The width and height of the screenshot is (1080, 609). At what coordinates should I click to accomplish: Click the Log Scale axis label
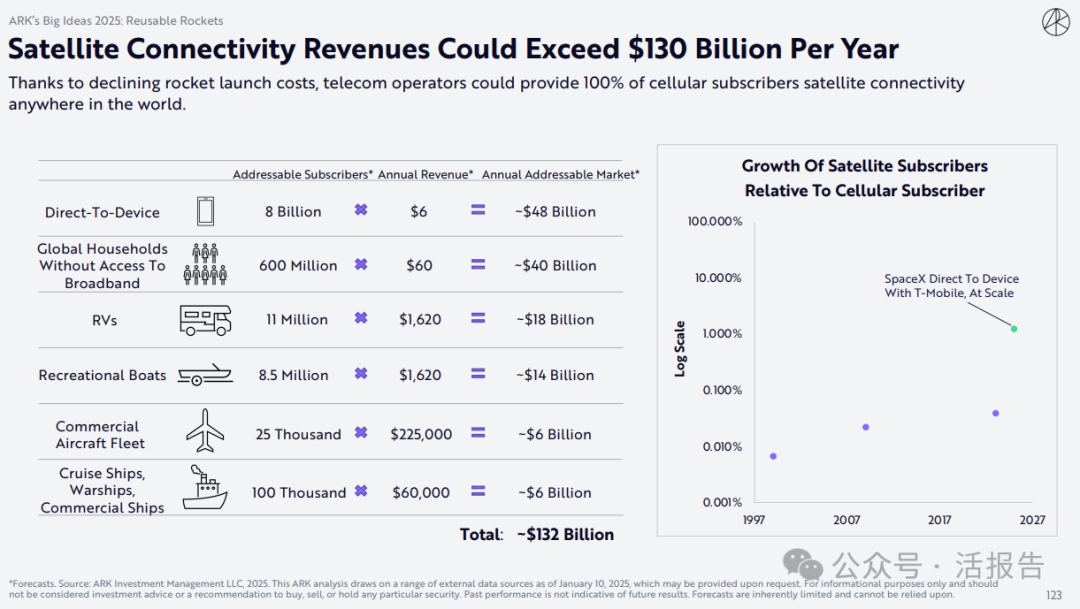[x=680, y=348]
